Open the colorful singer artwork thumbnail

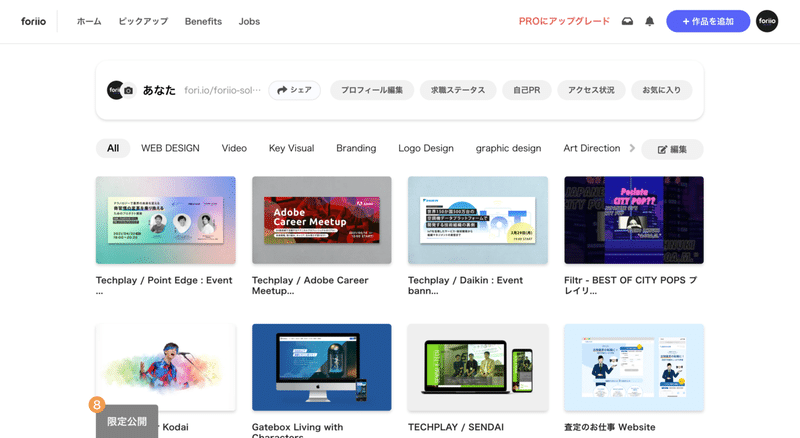pyautogui.click(x=166, y=367)
